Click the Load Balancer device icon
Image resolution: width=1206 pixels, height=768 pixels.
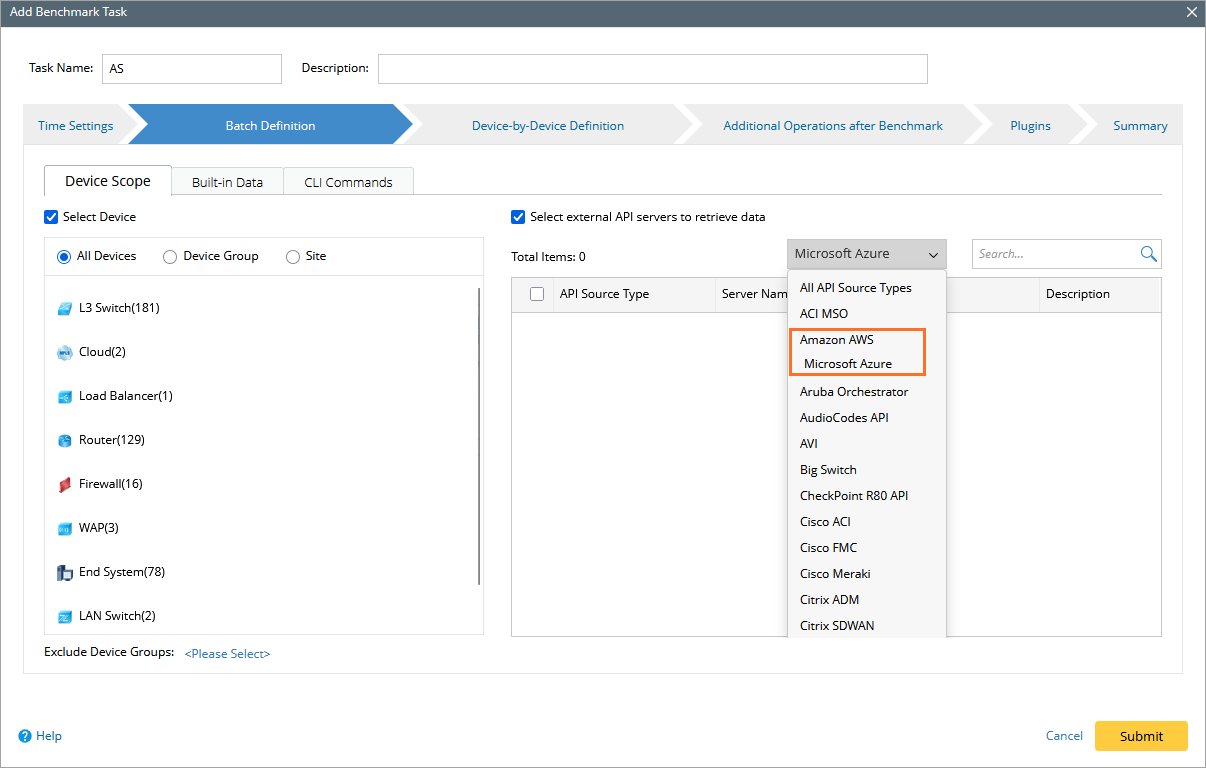click(x=64, y=396)
